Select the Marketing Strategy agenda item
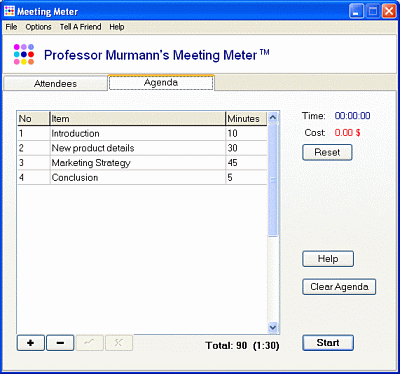The height and width of the screenshot is (374, 400). (x=137, y=163)
